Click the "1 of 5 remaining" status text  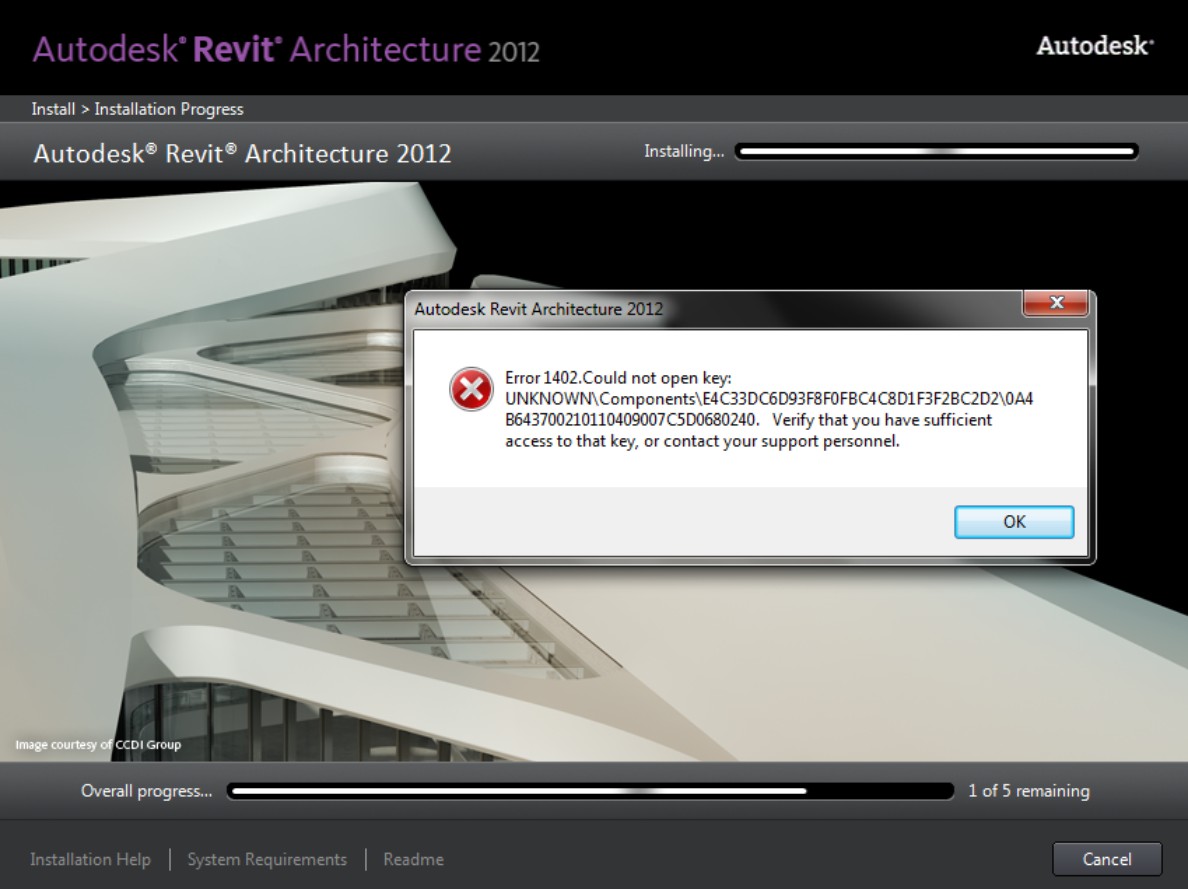click(1028, 790)
